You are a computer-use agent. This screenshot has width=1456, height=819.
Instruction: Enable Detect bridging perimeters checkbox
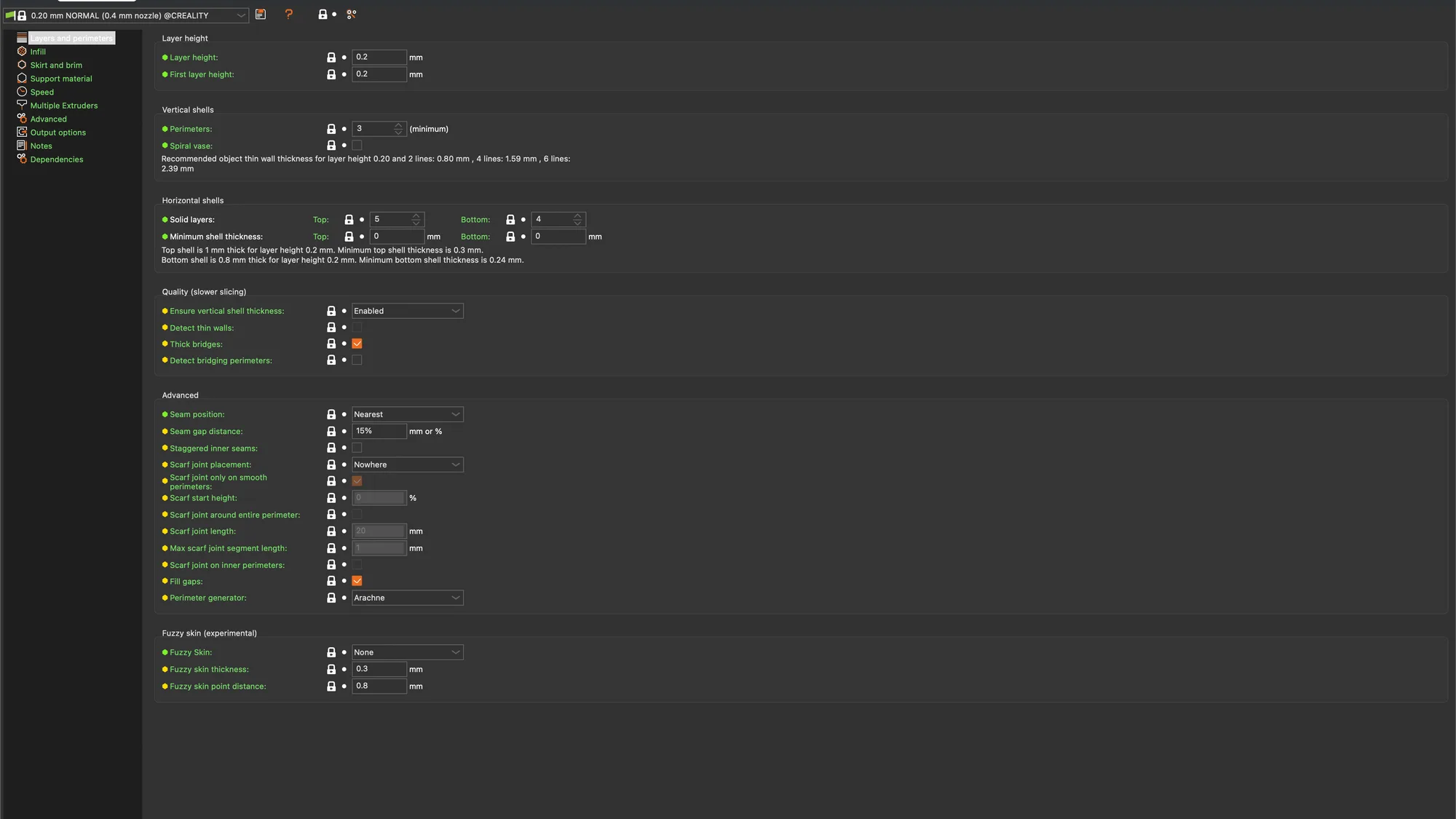357,360
